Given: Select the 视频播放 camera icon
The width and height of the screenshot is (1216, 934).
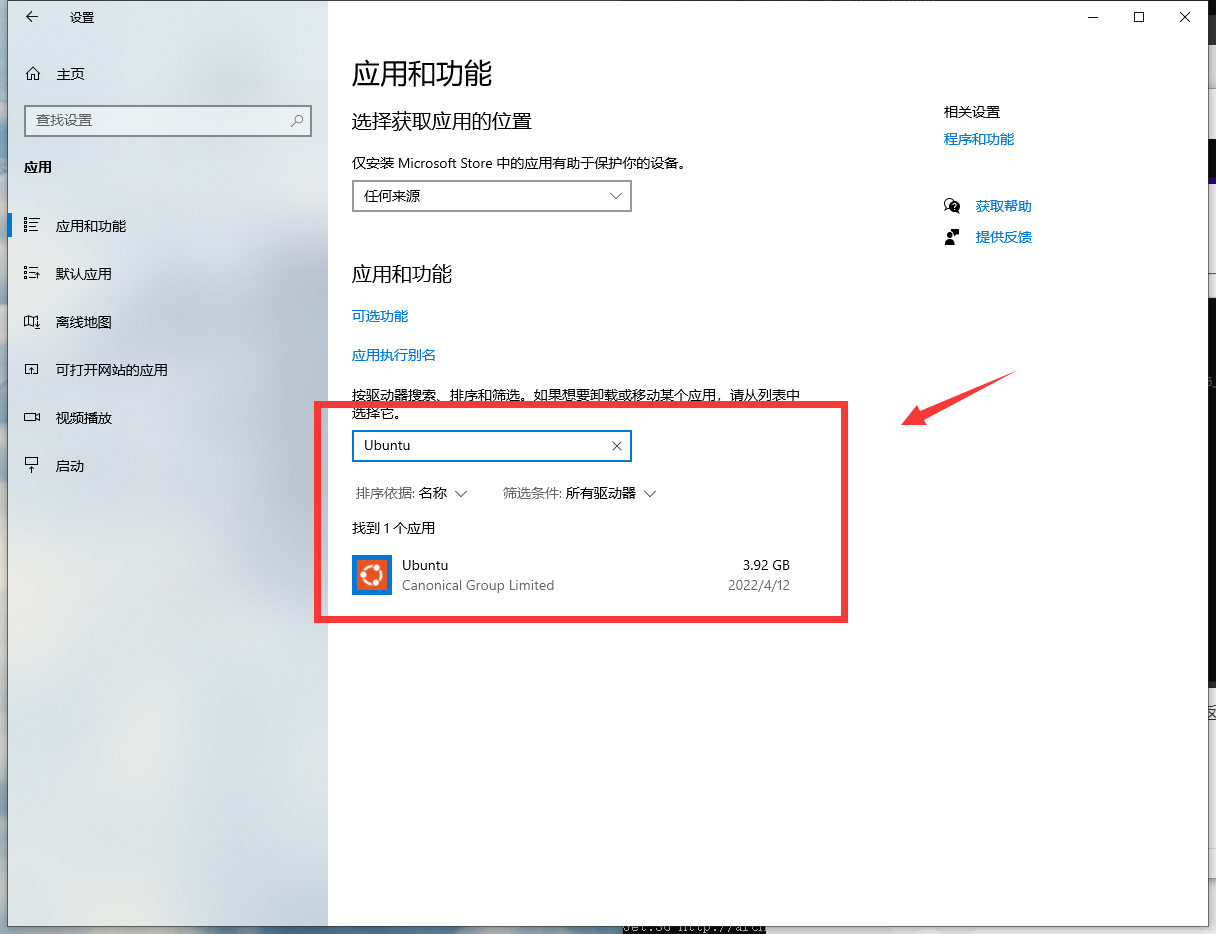Looking at the screenshot, I should coord(32,418).
